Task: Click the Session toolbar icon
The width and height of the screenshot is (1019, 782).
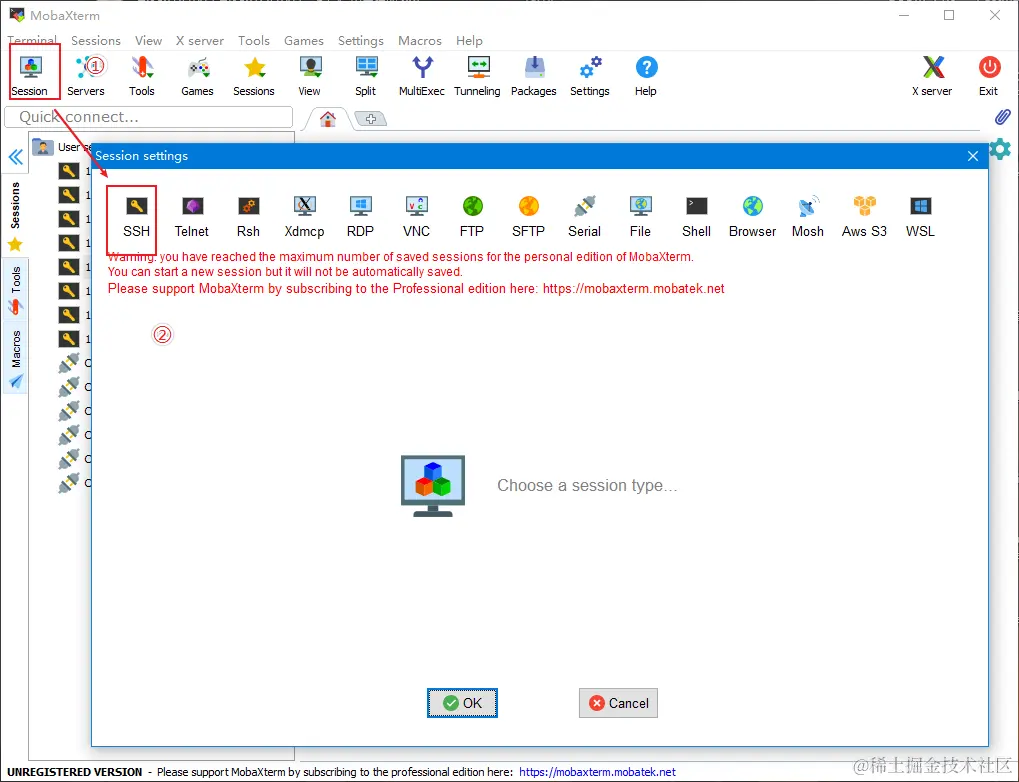Action: pyautogui.click(x=30, y=76)
